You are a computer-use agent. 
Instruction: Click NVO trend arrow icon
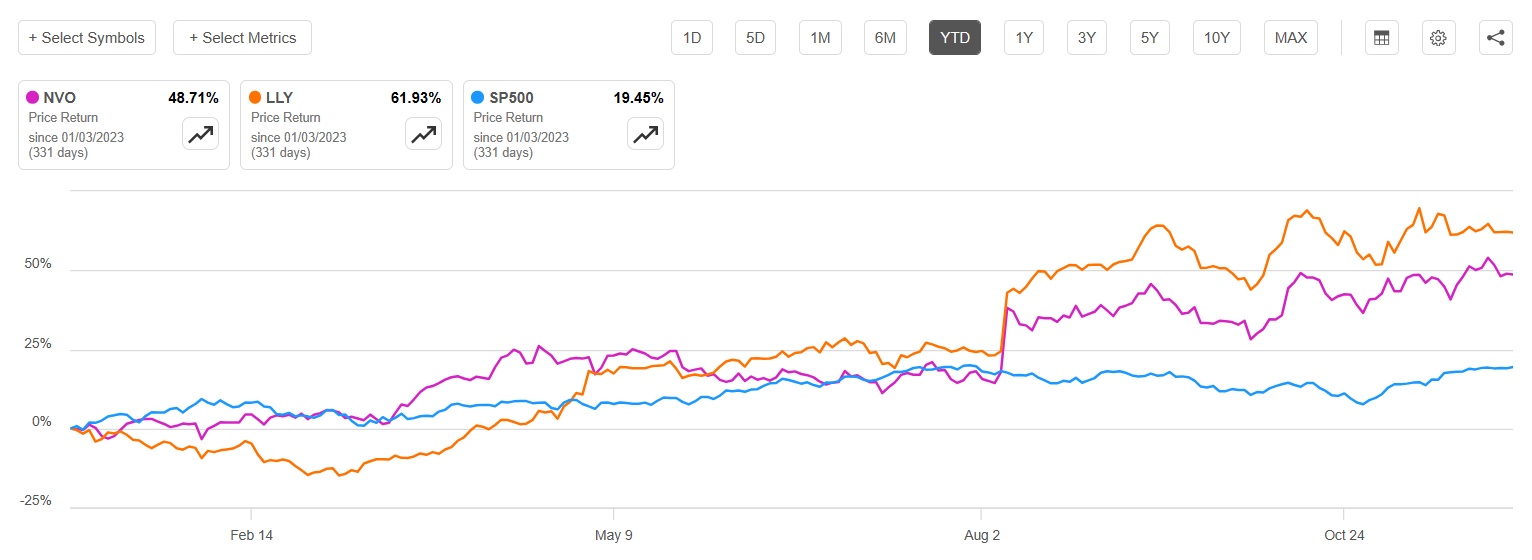pyautogui.click(x=200, y=133)
